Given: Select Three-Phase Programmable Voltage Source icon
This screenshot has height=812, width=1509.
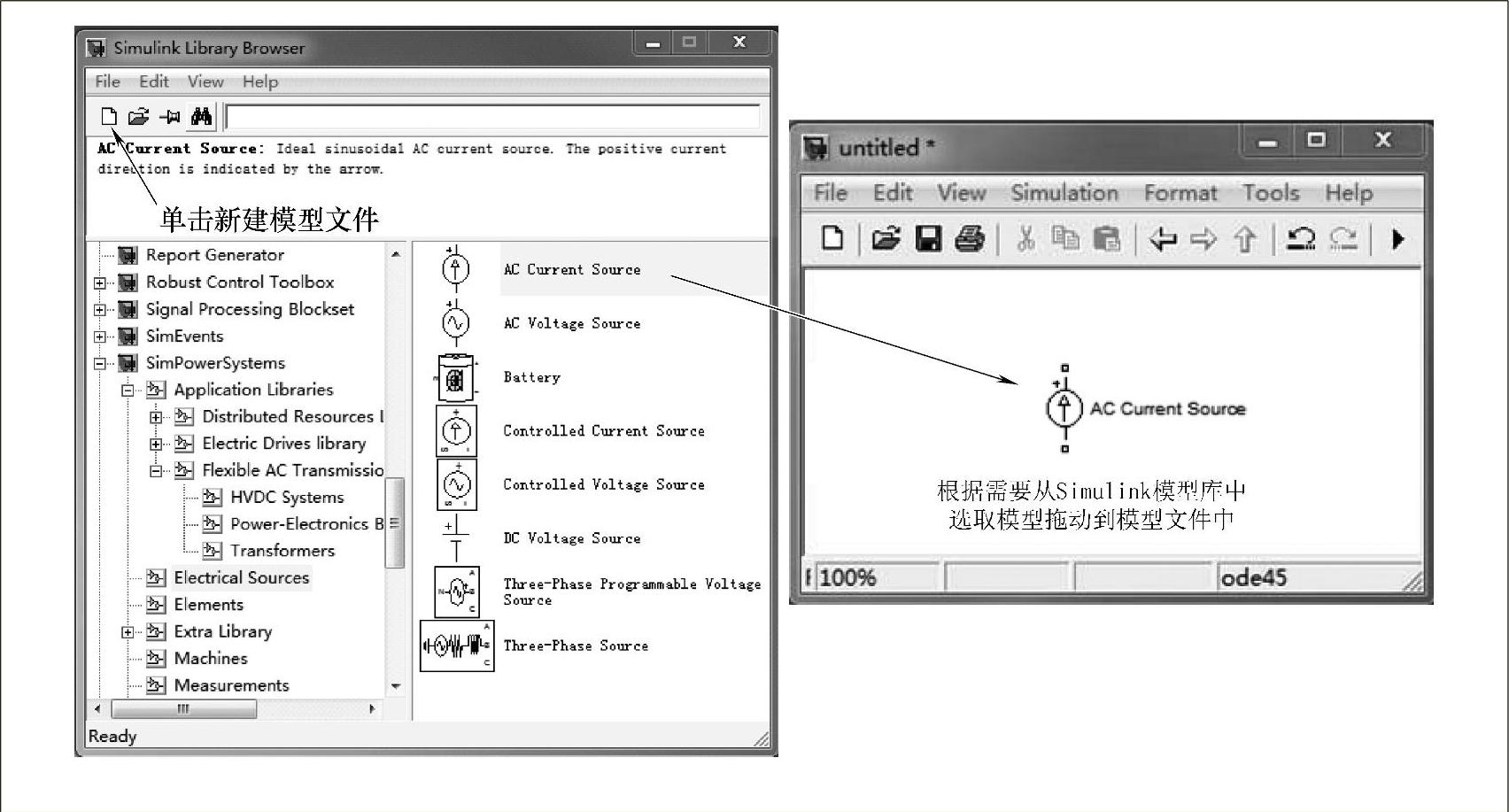Looking at the screenshot, I should pos(457,592).
